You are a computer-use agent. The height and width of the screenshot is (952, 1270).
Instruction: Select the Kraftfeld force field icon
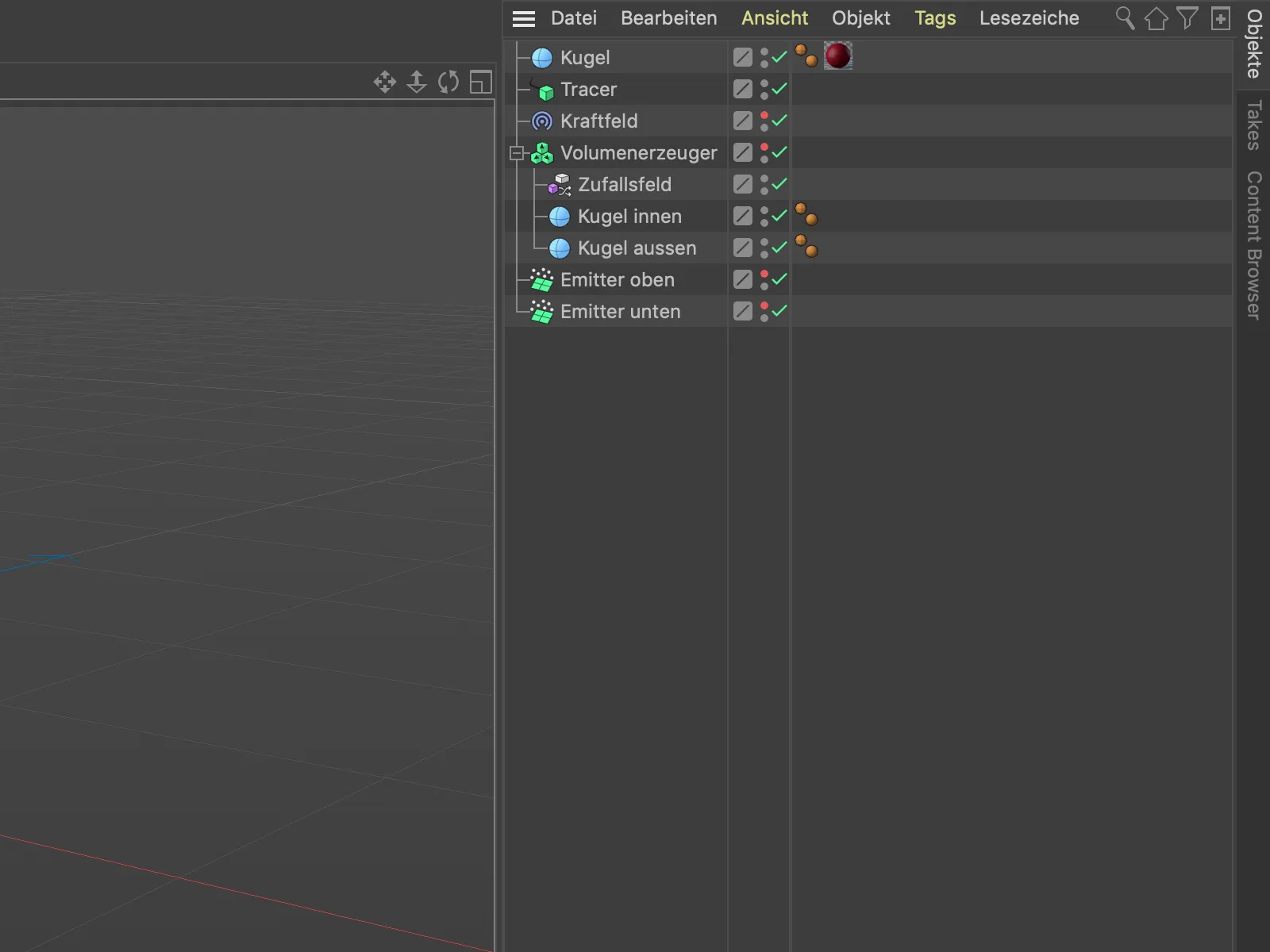(x=542, y=121)
